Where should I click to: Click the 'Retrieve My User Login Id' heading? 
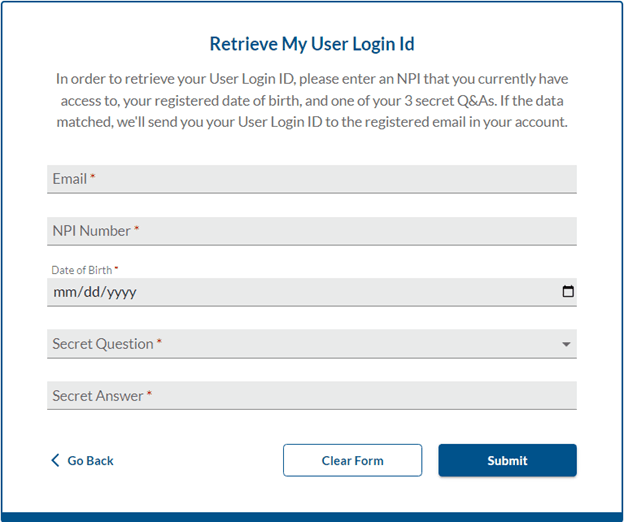(x=312, y=44)
